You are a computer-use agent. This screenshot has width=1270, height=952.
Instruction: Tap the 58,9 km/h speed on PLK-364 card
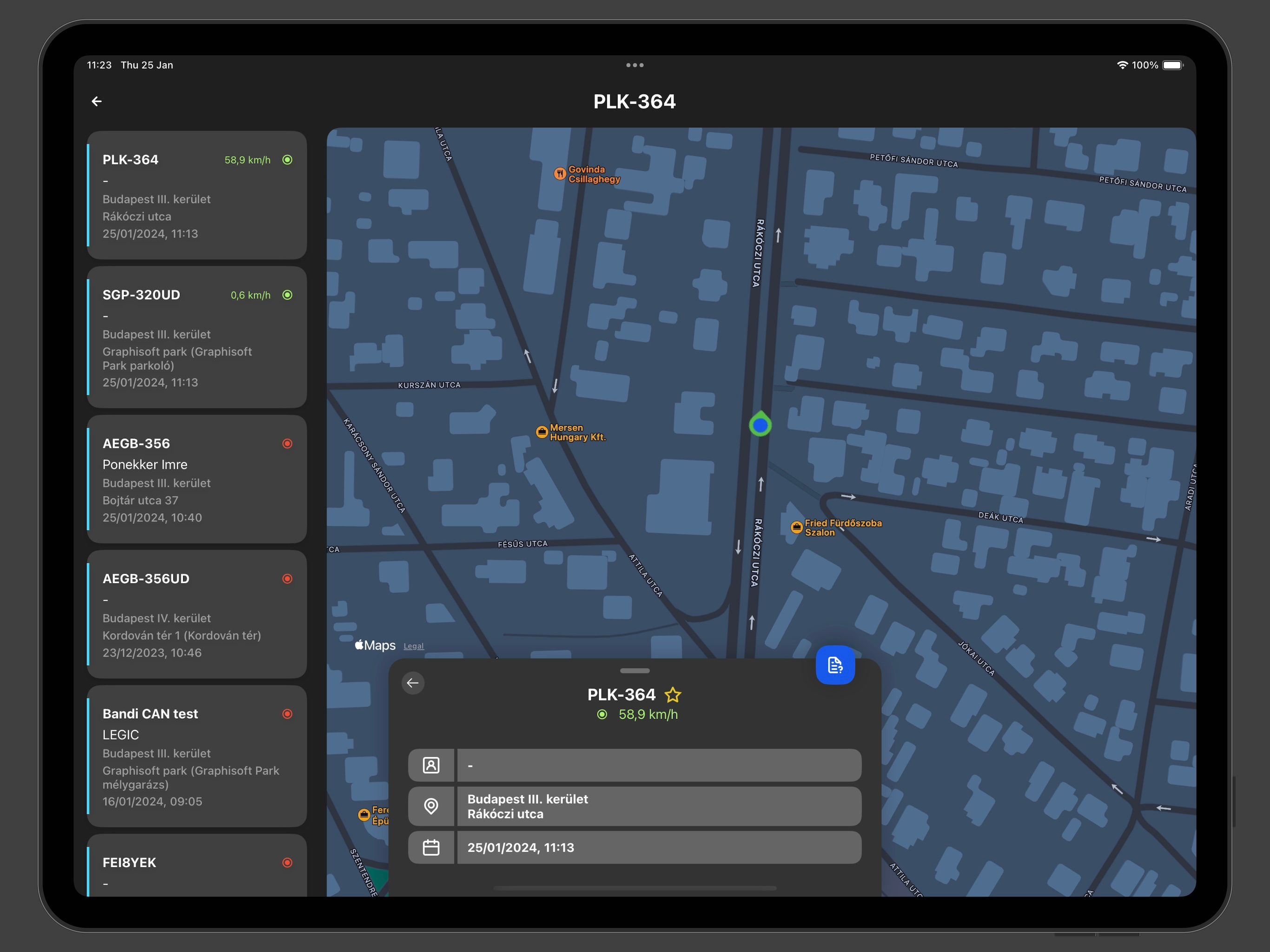pos(247,159)
